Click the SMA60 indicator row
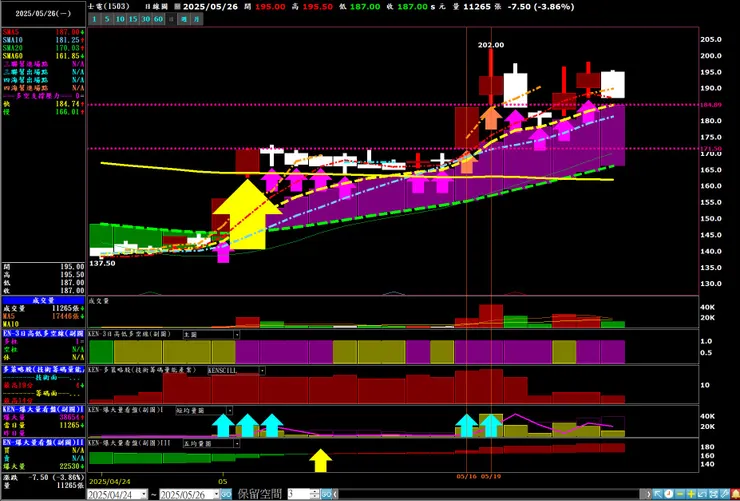The height and width of the screenshot is (501, 740). click(x=43, y=56)
